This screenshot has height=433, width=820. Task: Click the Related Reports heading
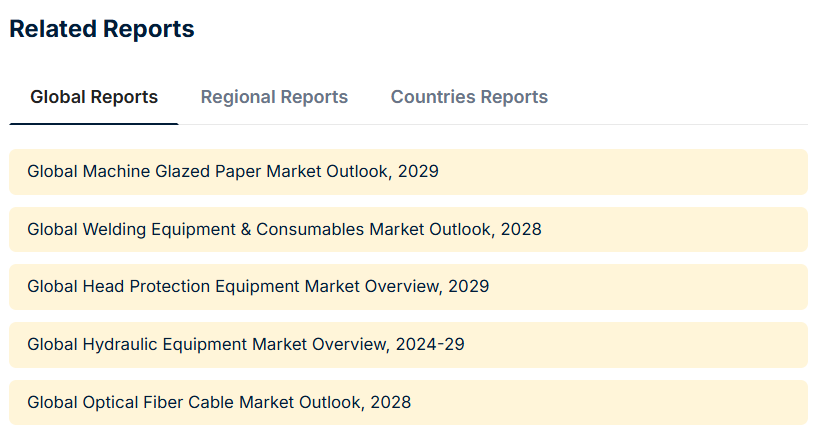102,29
